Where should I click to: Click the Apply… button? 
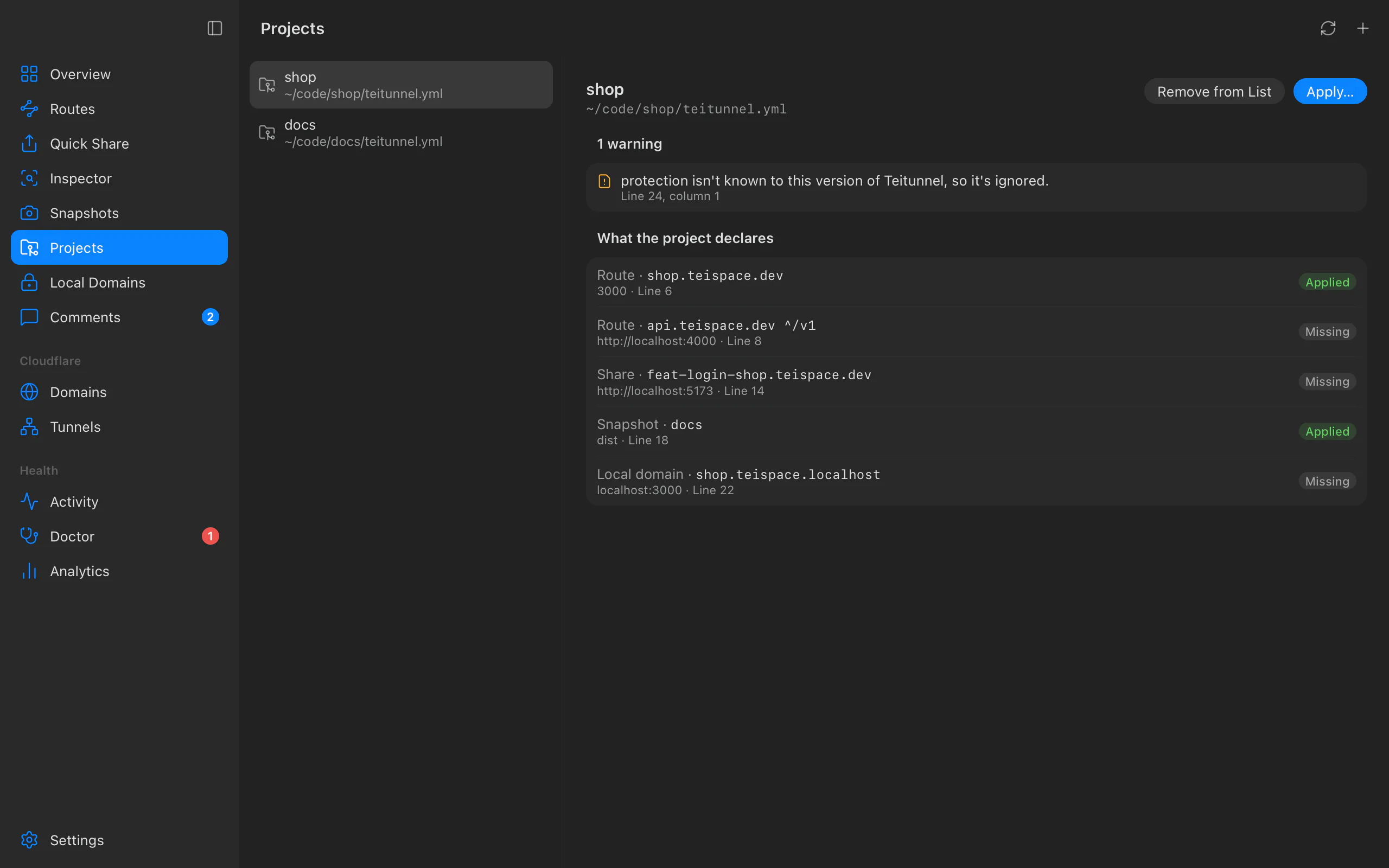1330,91
